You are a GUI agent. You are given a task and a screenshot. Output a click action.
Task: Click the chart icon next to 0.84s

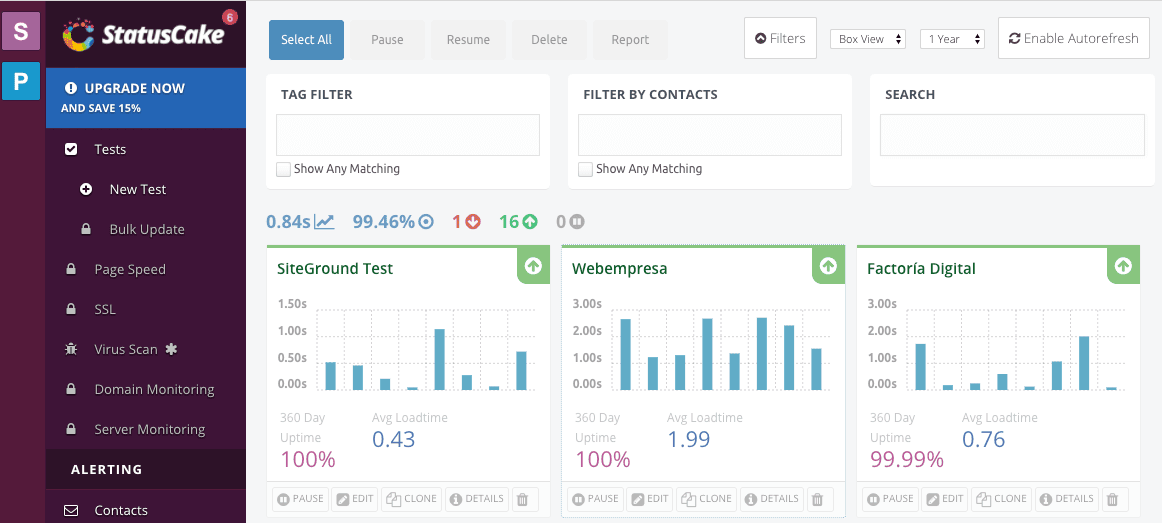click(325, 221)
